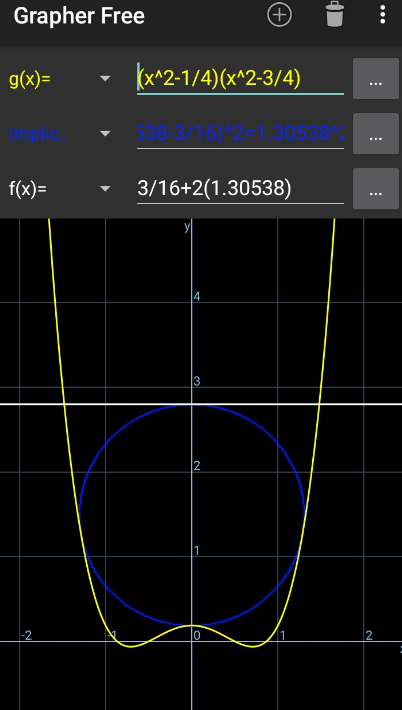Open options button for Implicit row
Viewport: 402px width, 710px height.
pos(375,134)
